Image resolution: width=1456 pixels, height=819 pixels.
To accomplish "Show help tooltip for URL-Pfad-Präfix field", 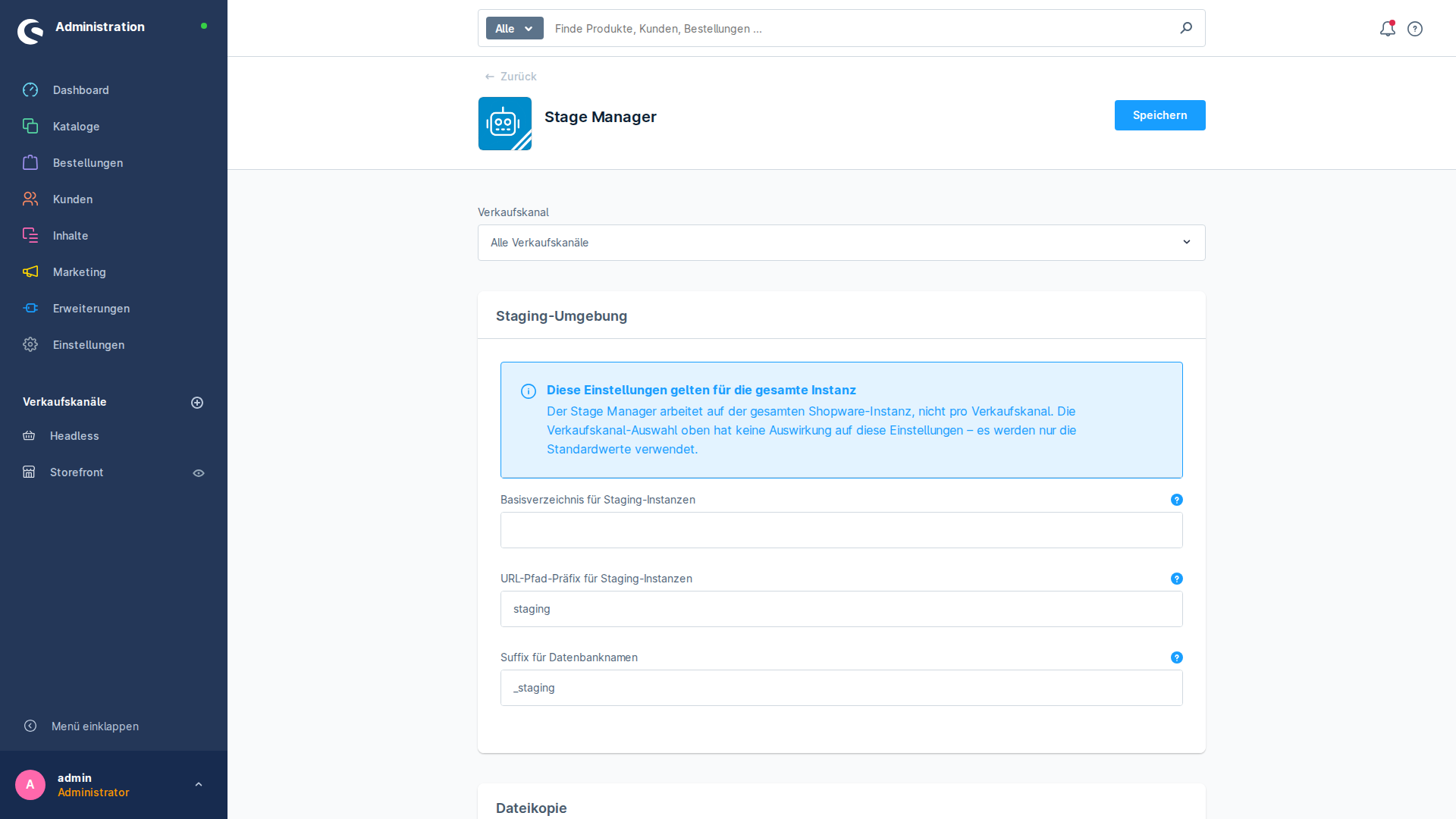I will tap(1177, 579).
